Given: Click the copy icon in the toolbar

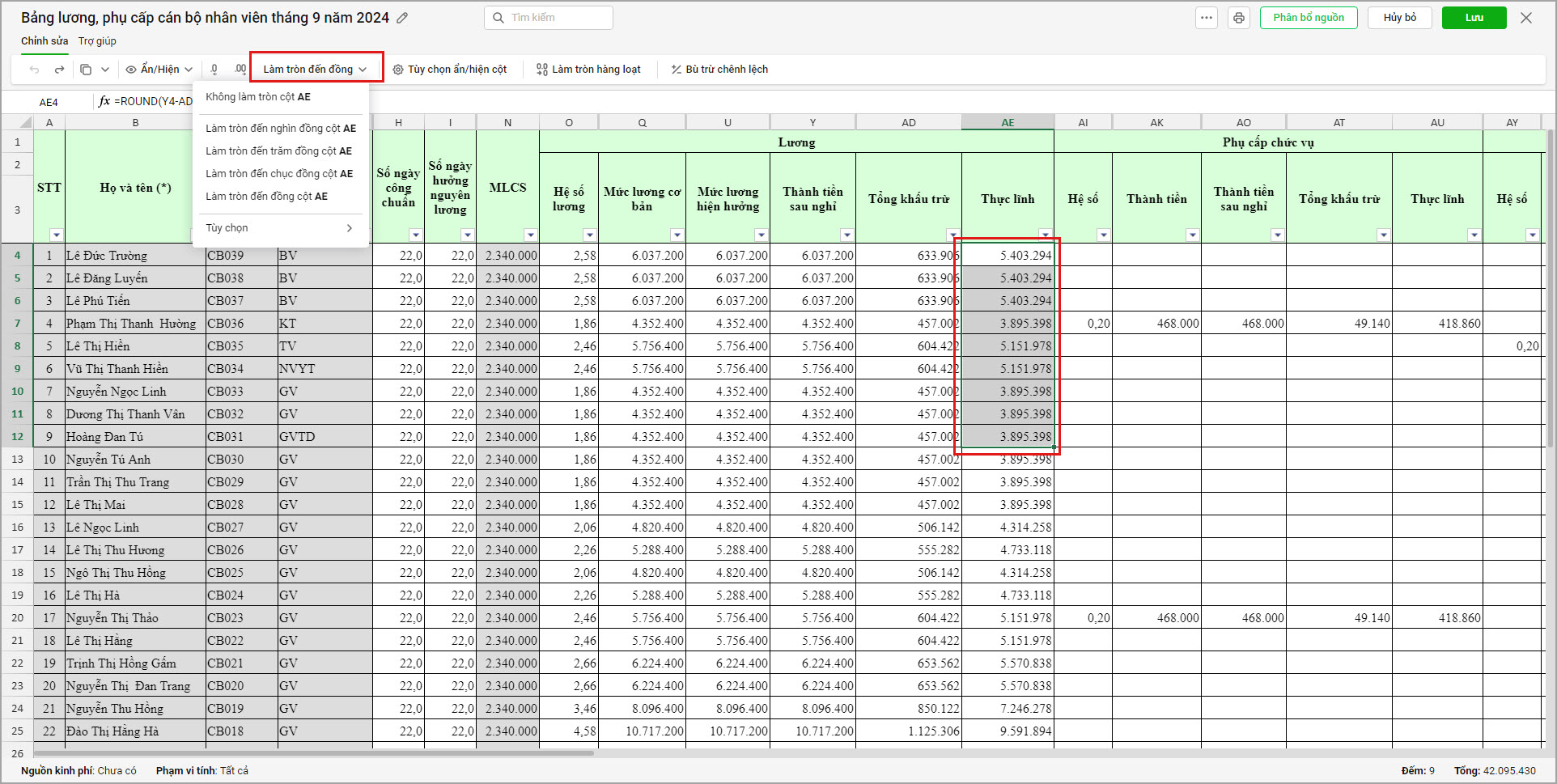Looking at the screenshot, I should (x=86, y=70).
